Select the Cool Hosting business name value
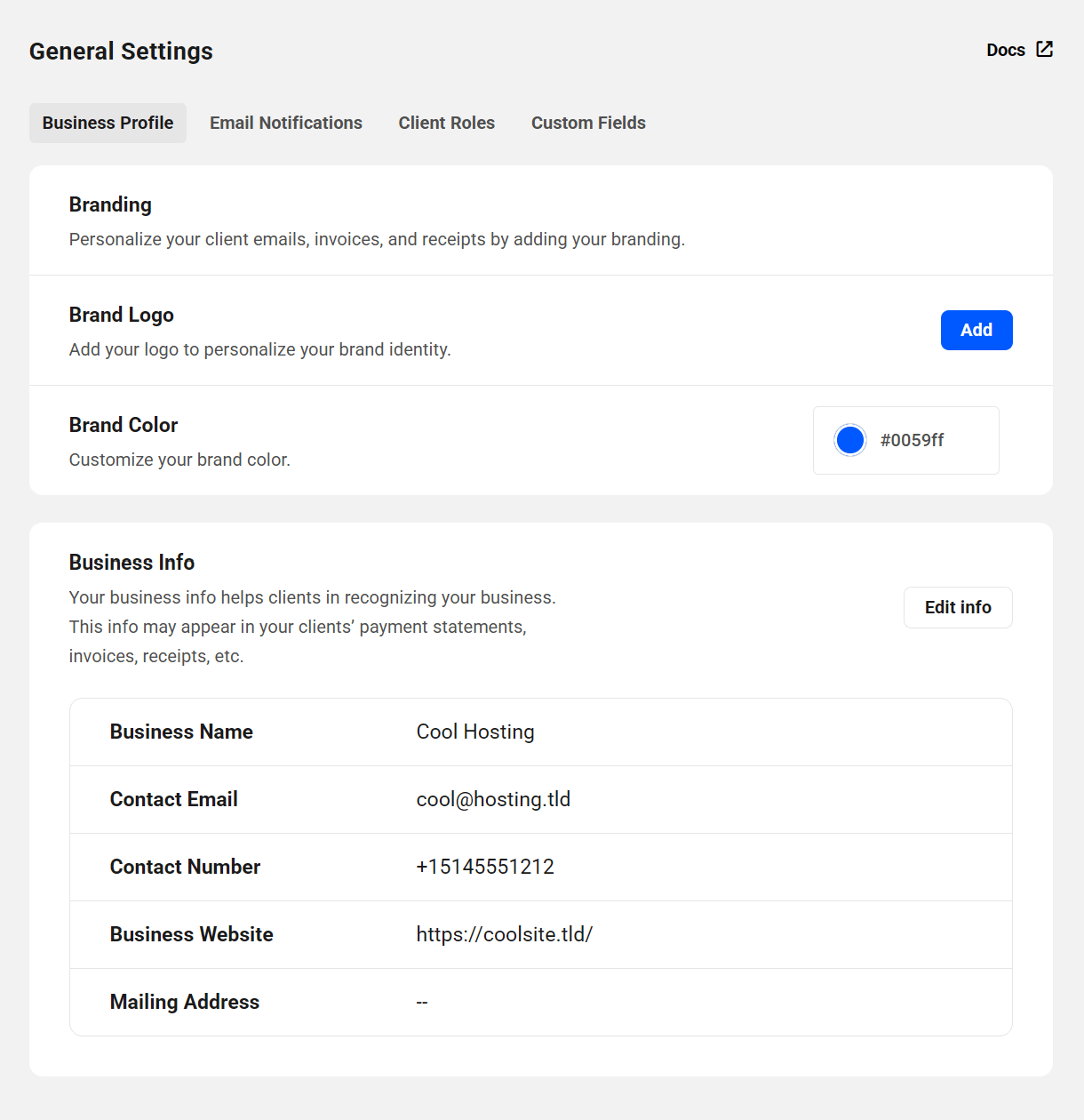 (475, 732)
